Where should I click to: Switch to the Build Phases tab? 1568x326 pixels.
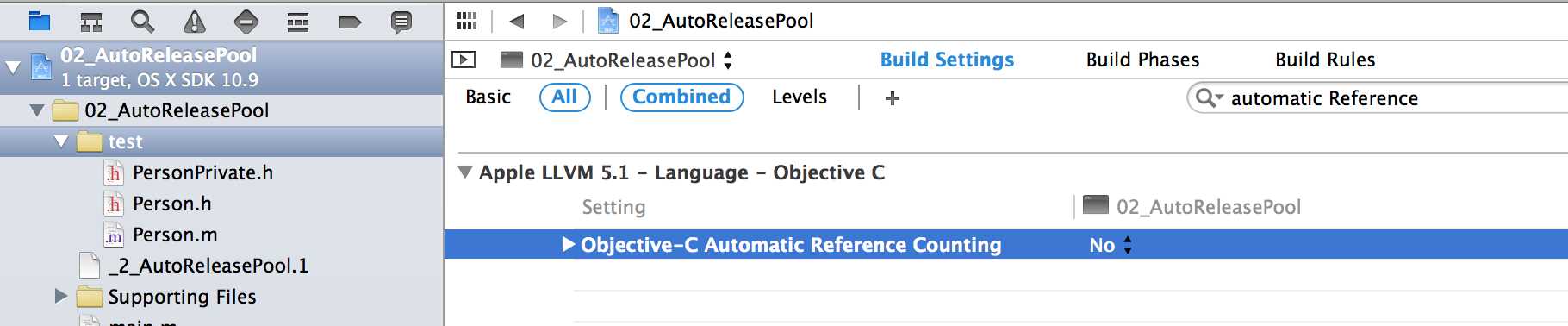pyautogui.click(x=1142, y=60)
